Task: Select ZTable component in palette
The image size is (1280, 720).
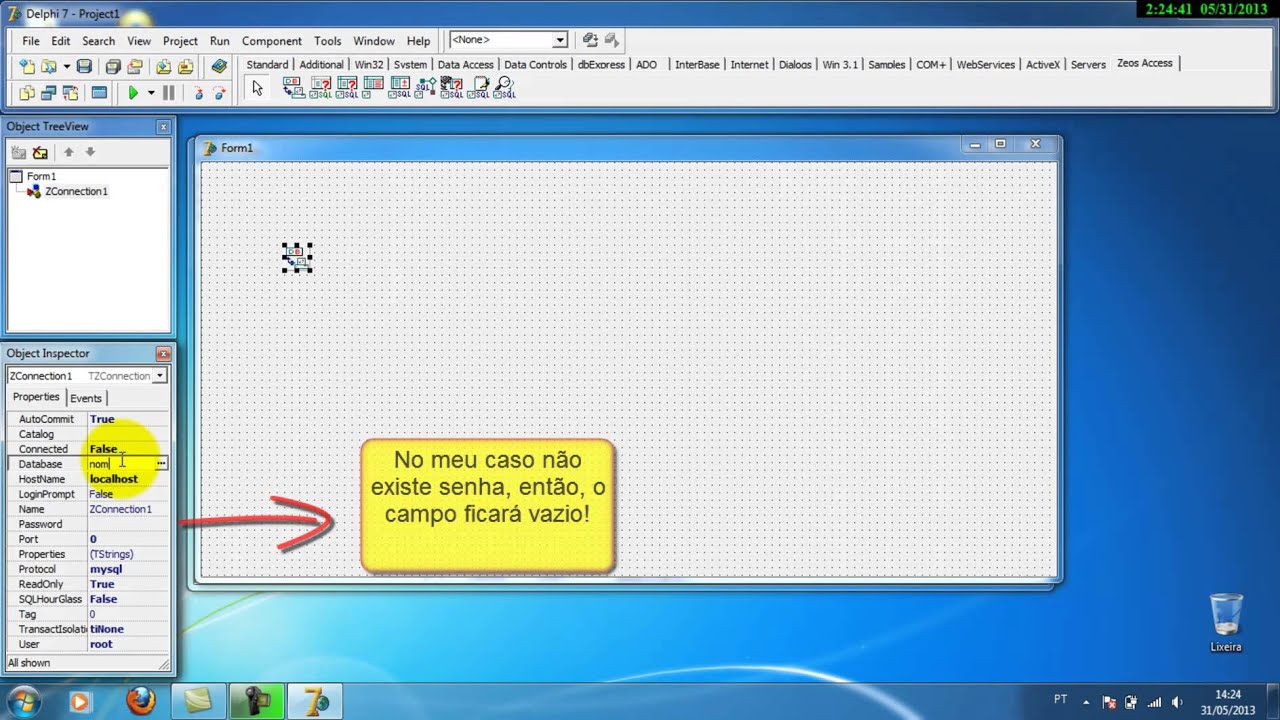Action: point(373,88)
